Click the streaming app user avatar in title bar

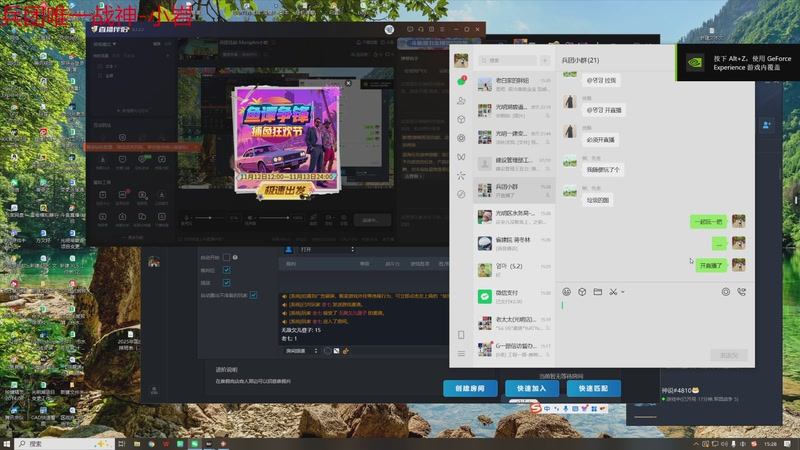click(x=389, y=30)
